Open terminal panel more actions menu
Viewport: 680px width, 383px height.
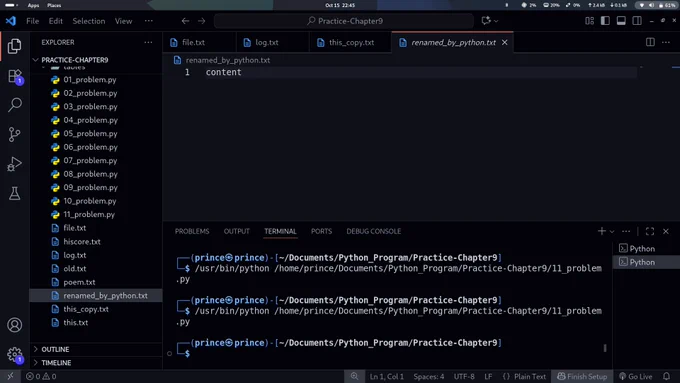[626, 231]
